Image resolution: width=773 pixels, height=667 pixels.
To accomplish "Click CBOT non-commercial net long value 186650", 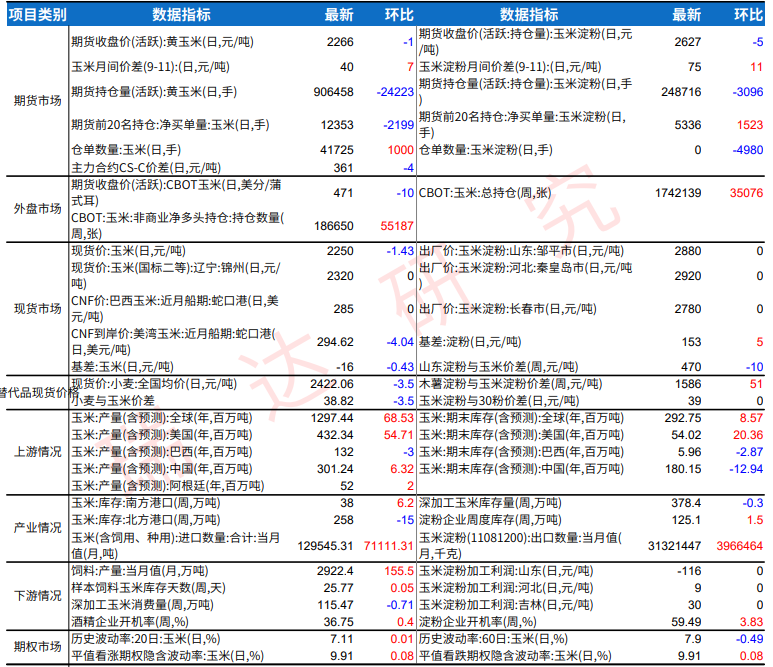I will point(334,226).
